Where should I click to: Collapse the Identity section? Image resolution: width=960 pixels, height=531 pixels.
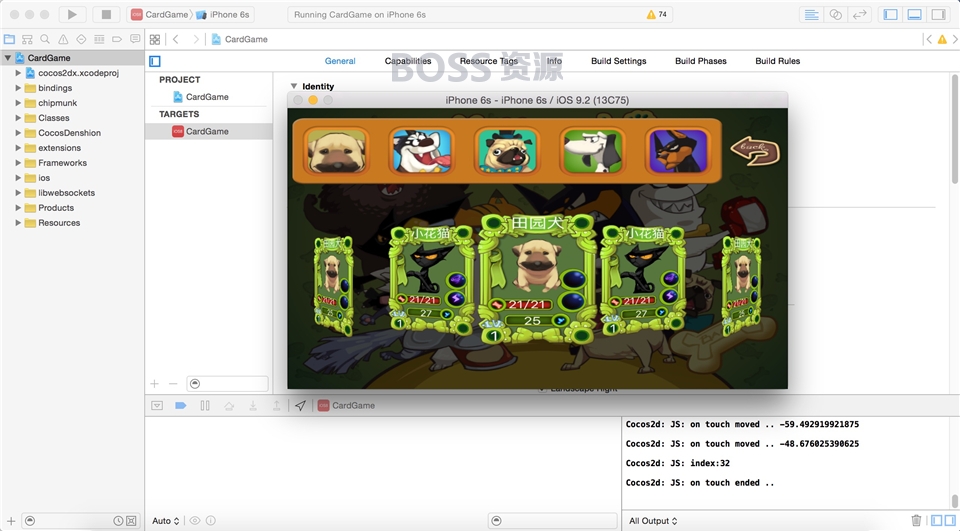pyautogui.click(x=294, y=86)
